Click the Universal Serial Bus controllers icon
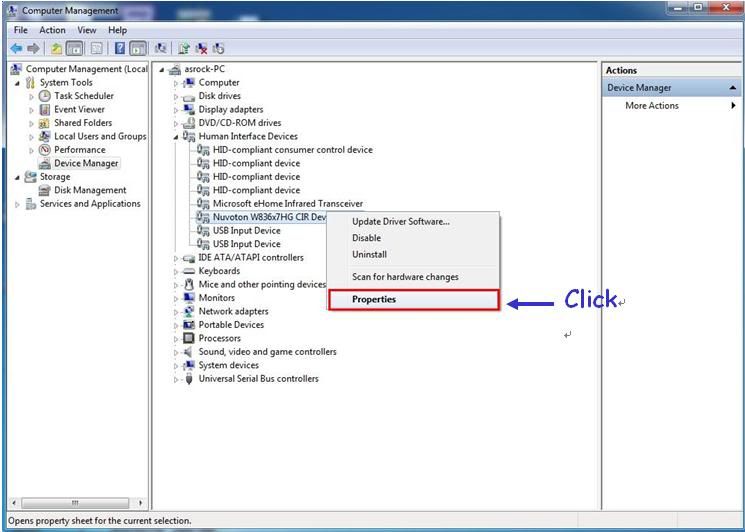The width and height of the screenshot is (745, 532). click(189, 379)
